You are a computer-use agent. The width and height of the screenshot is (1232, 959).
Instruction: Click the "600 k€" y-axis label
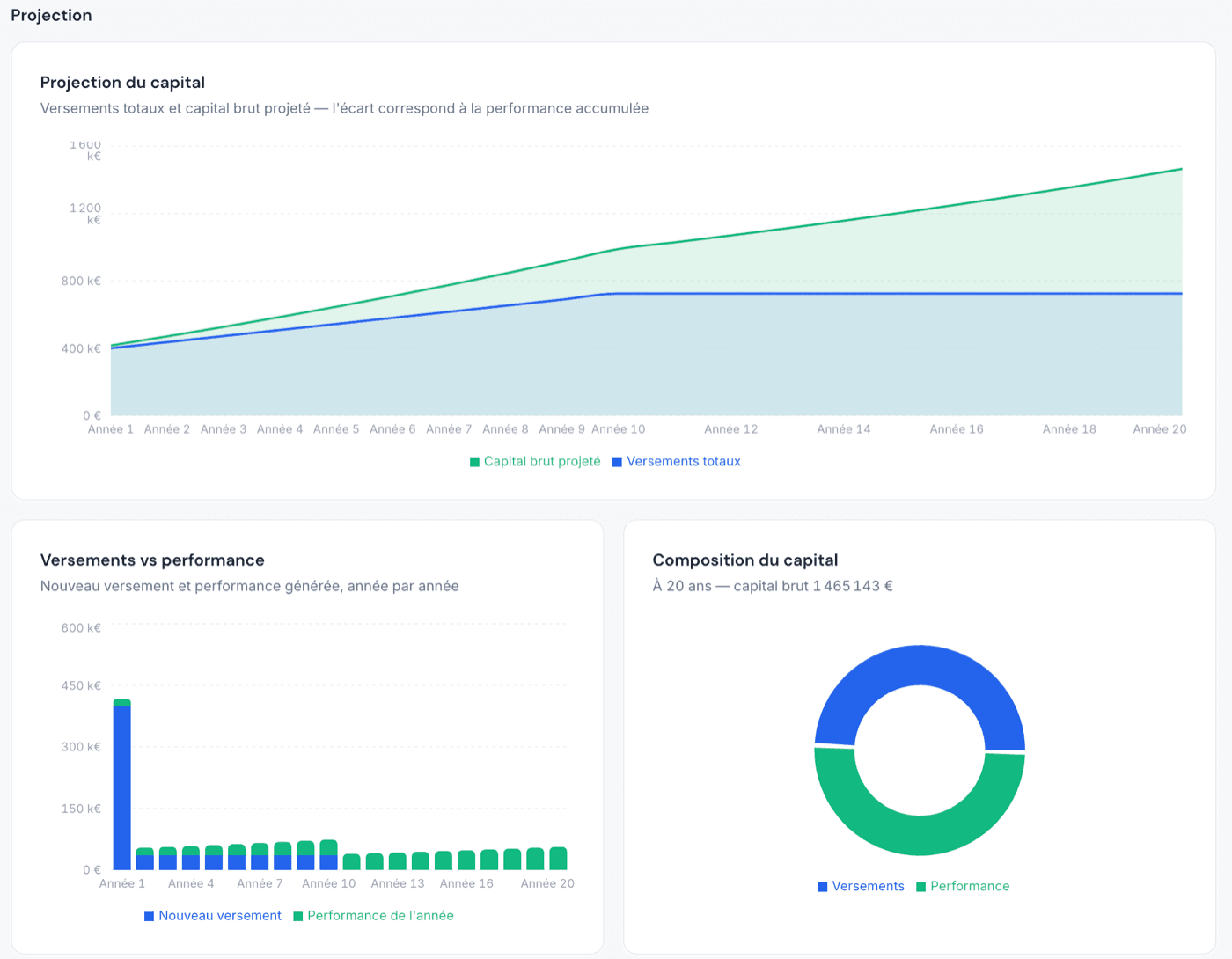coord(81,628)
